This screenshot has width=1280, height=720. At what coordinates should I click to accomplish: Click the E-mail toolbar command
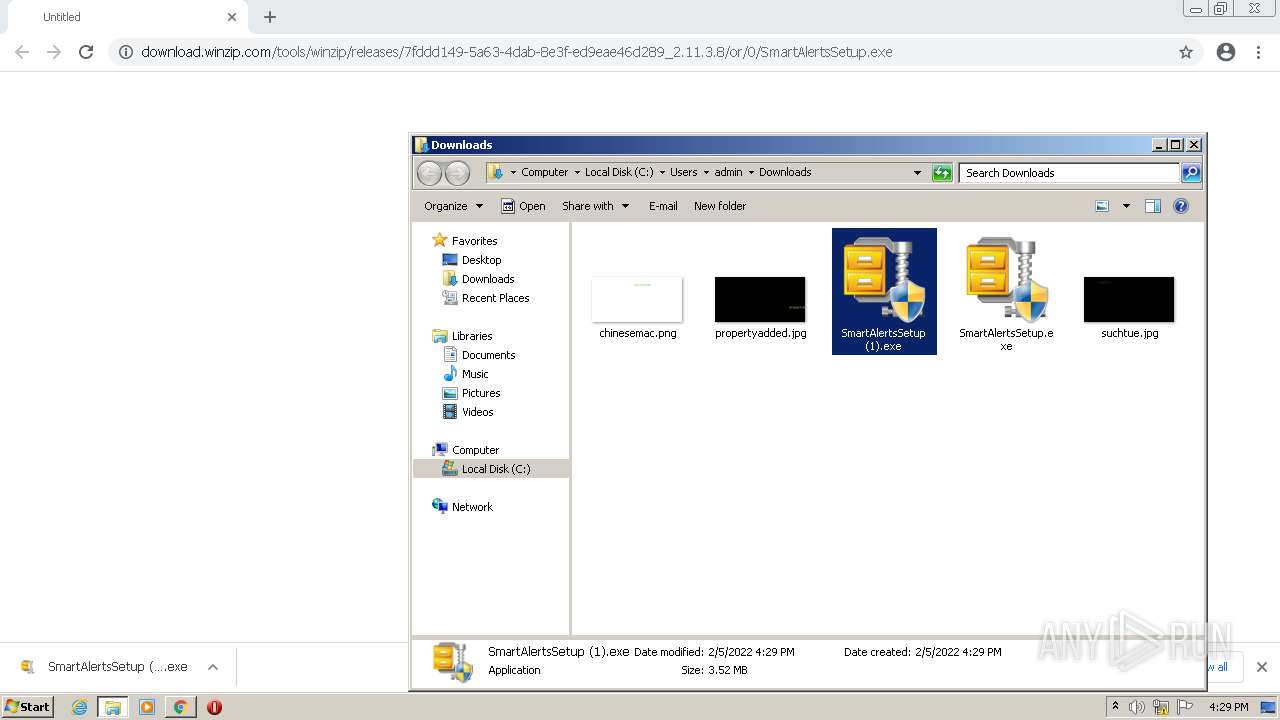click(663, 206)
